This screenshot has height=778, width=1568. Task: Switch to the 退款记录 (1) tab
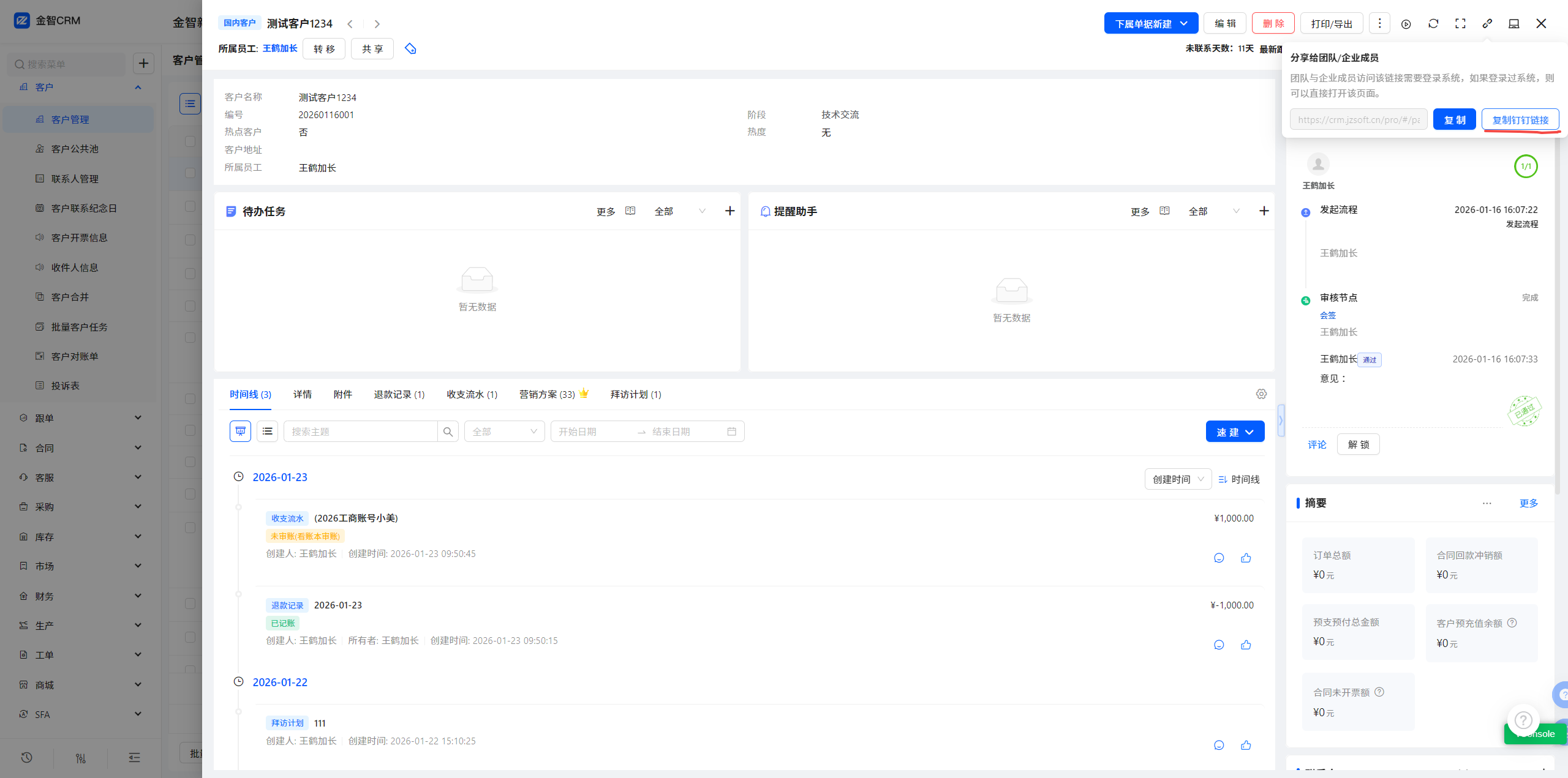[399, 394]
